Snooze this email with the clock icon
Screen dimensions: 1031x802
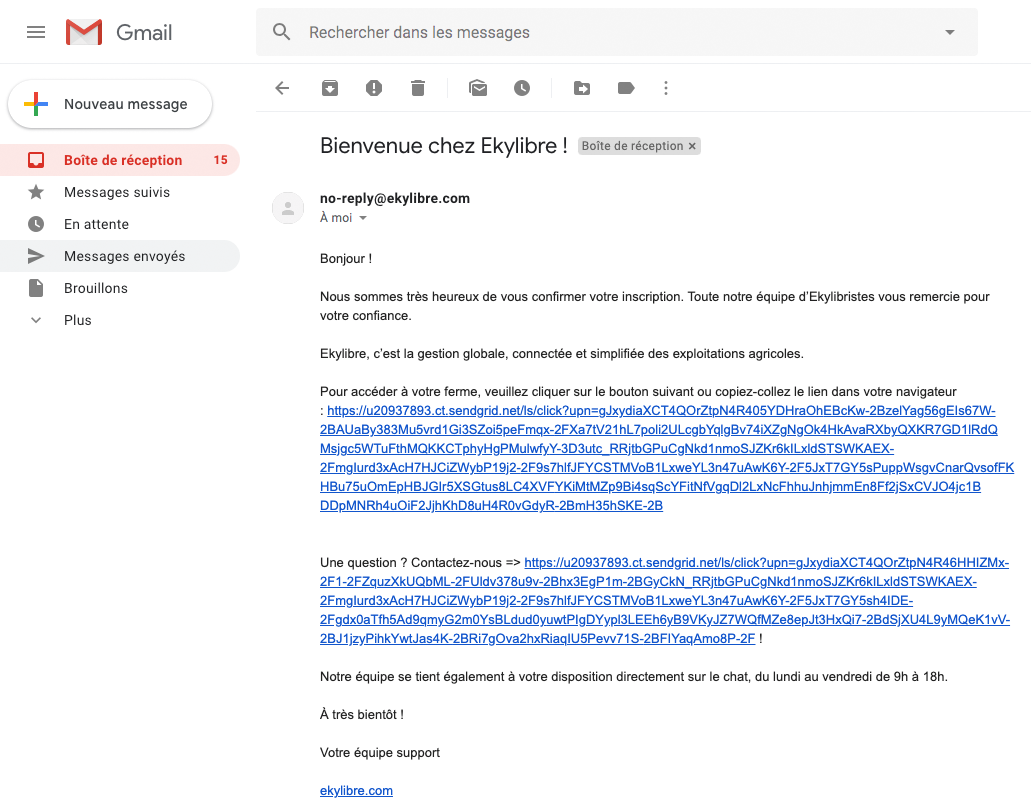(522, 88)
